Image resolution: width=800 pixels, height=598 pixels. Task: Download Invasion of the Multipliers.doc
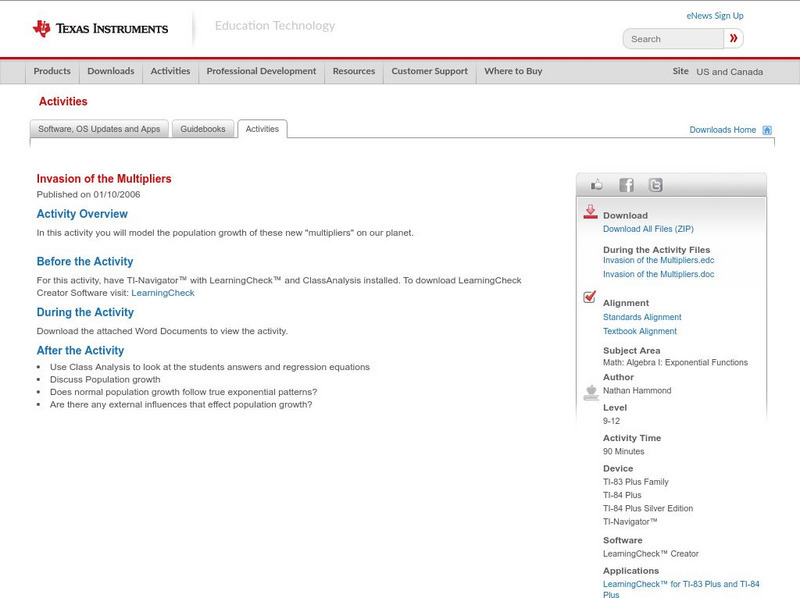658,274
